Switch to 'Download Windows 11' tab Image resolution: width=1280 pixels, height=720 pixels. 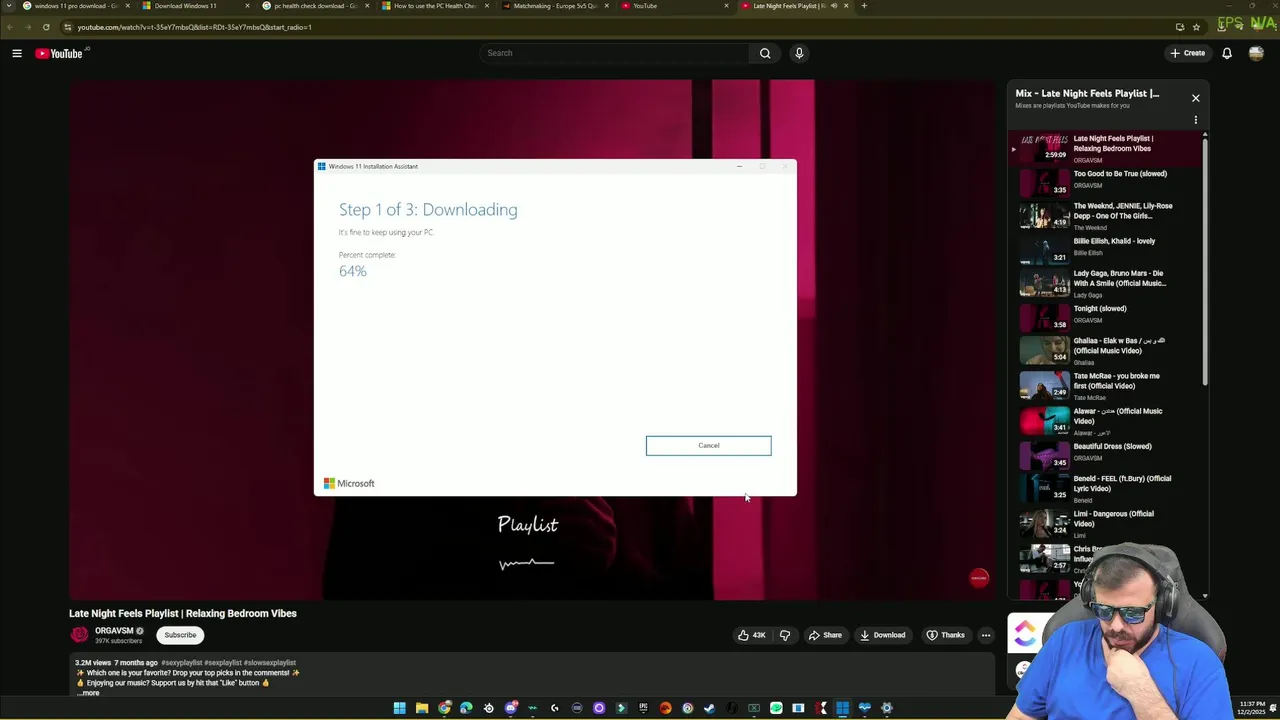click(194, 6)
